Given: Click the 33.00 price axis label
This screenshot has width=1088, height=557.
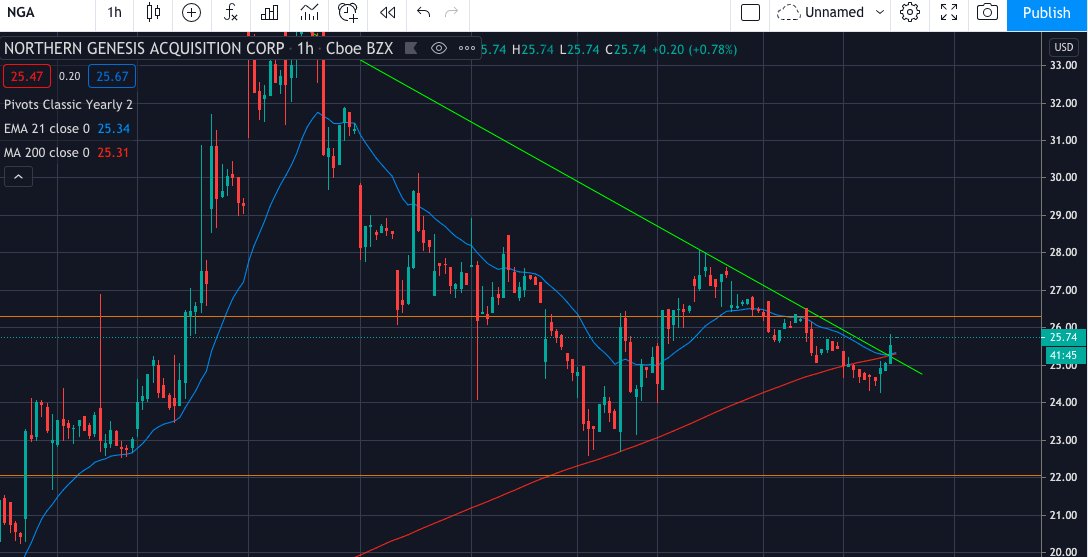Looking at the screenshot, I should pos(1063,65).
